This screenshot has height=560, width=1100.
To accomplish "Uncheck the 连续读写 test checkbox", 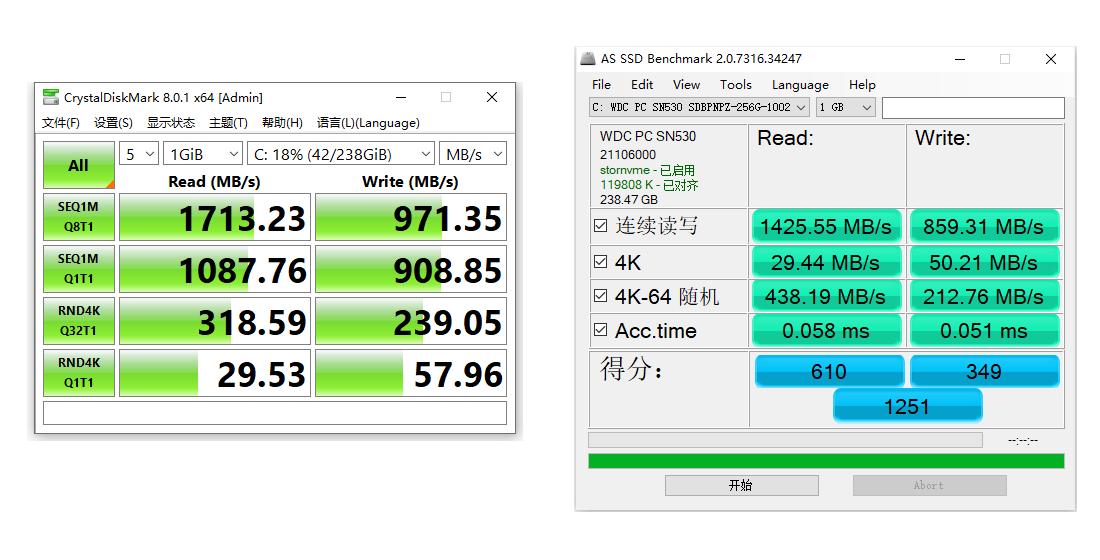I will pos(601,225).
